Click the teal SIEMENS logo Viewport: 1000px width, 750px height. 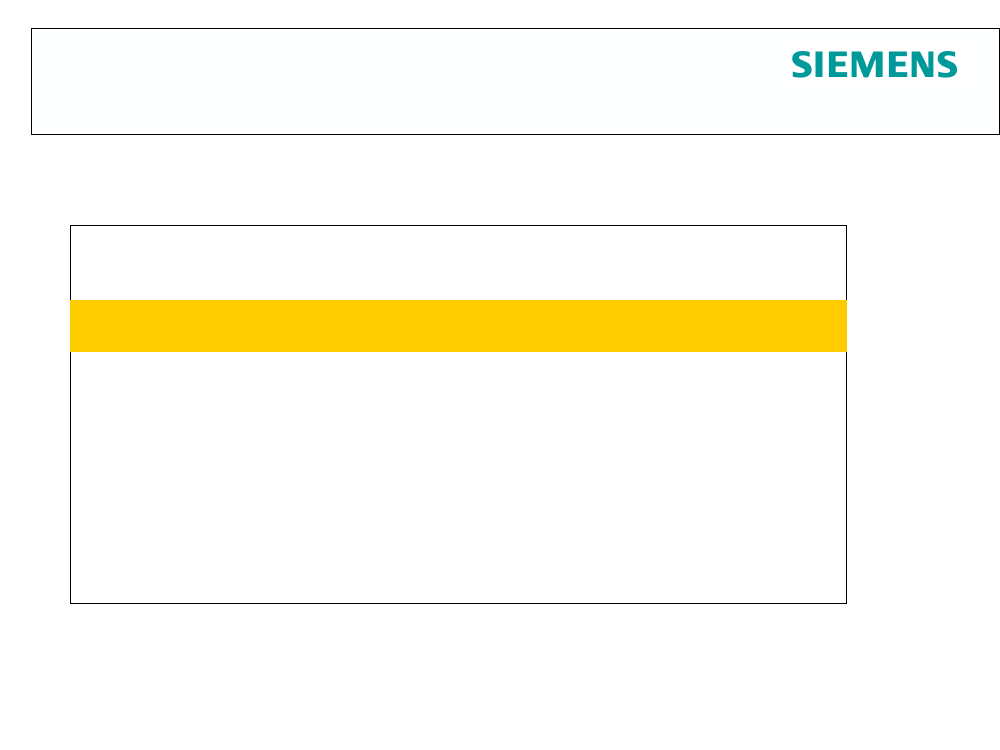tap(874, 65)
